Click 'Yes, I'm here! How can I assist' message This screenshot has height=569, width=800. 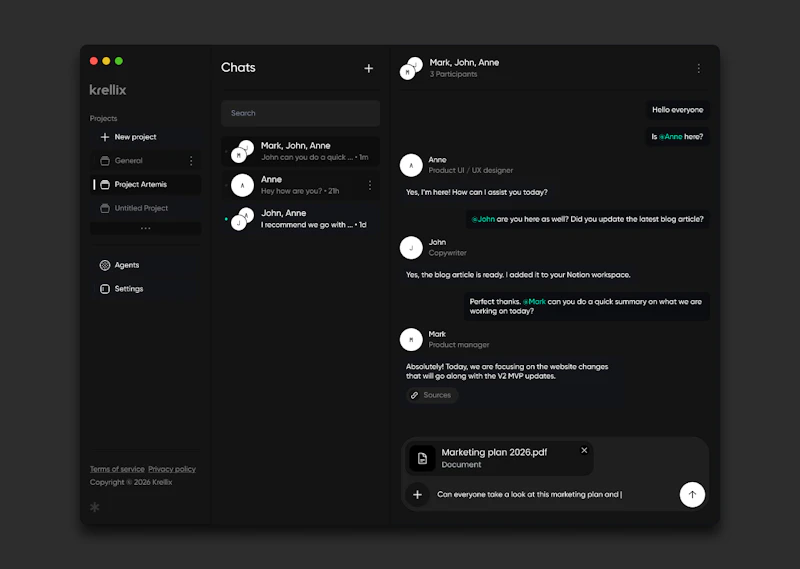click(477, 192)
